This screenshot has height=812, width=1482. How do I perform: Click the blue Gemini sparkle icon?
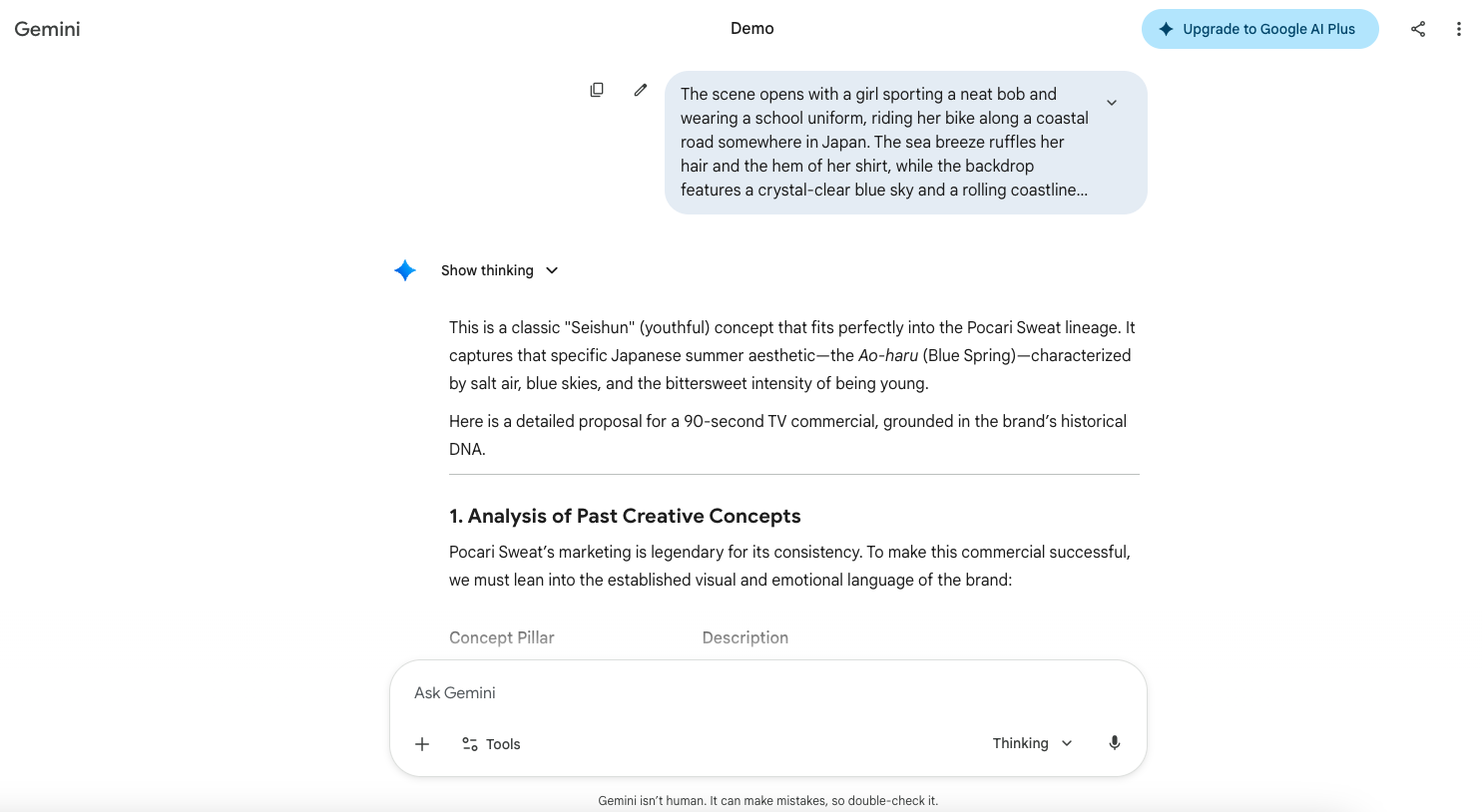(404, 270)
